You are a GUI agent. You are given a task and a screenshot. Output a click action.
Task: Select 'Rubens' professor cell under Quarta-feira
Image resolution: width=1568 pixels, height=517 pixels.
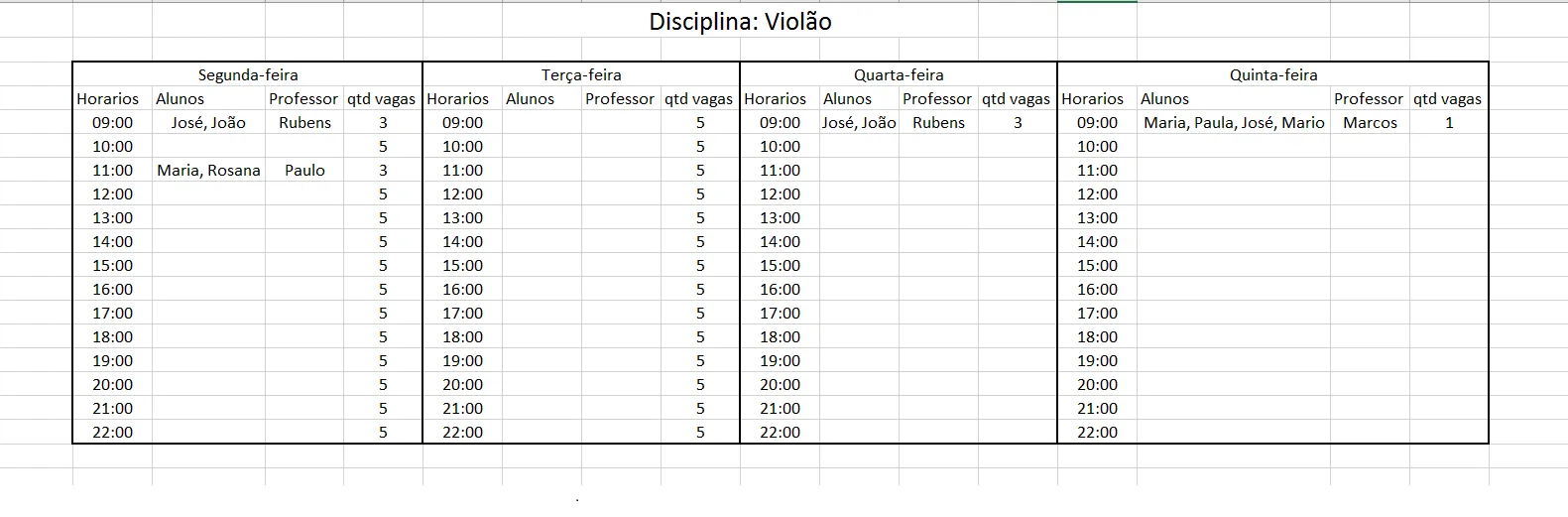938,122
